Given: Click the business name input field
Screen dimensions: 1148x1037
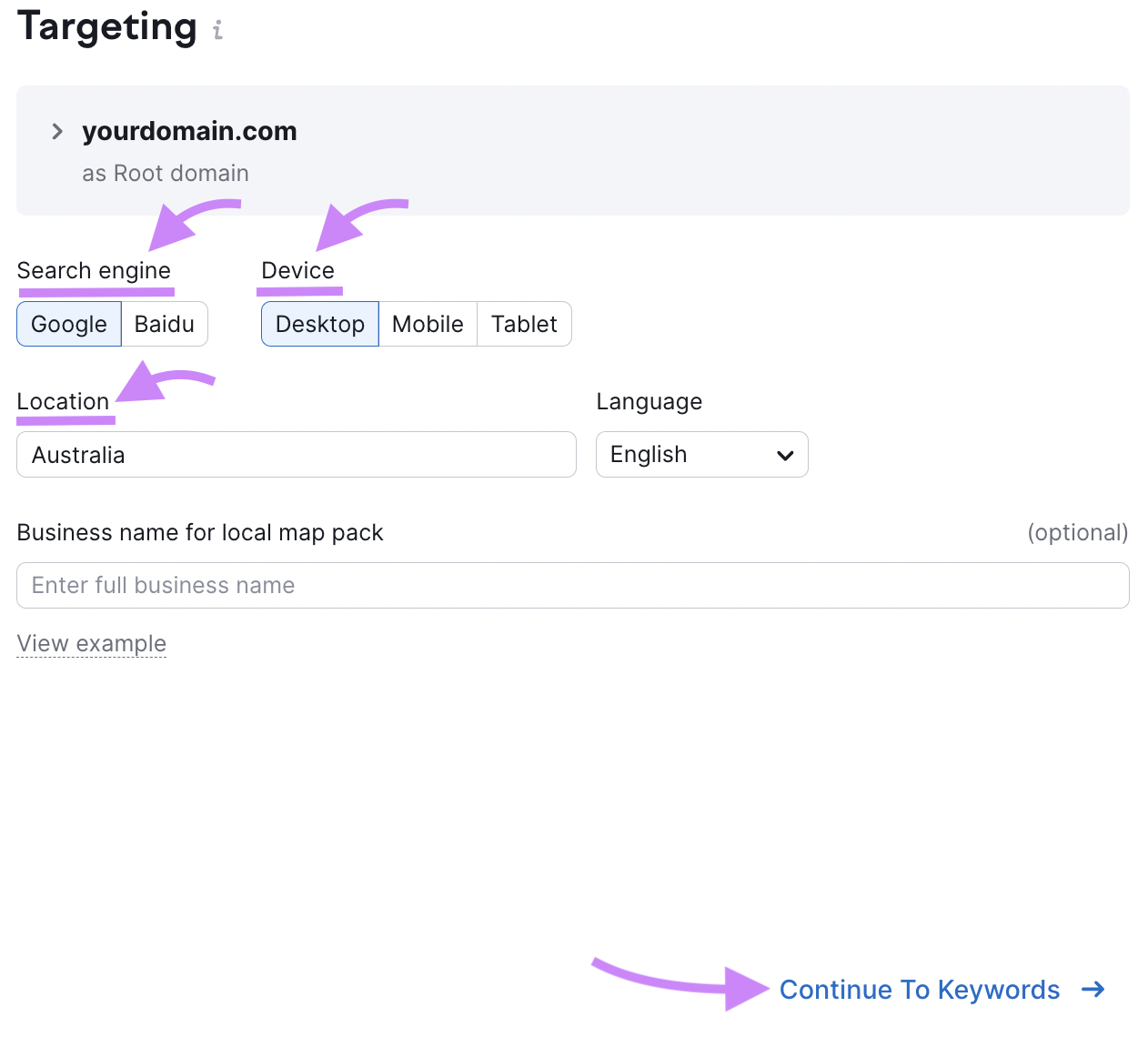Looking at the screenshot, I should pos(572,586).
